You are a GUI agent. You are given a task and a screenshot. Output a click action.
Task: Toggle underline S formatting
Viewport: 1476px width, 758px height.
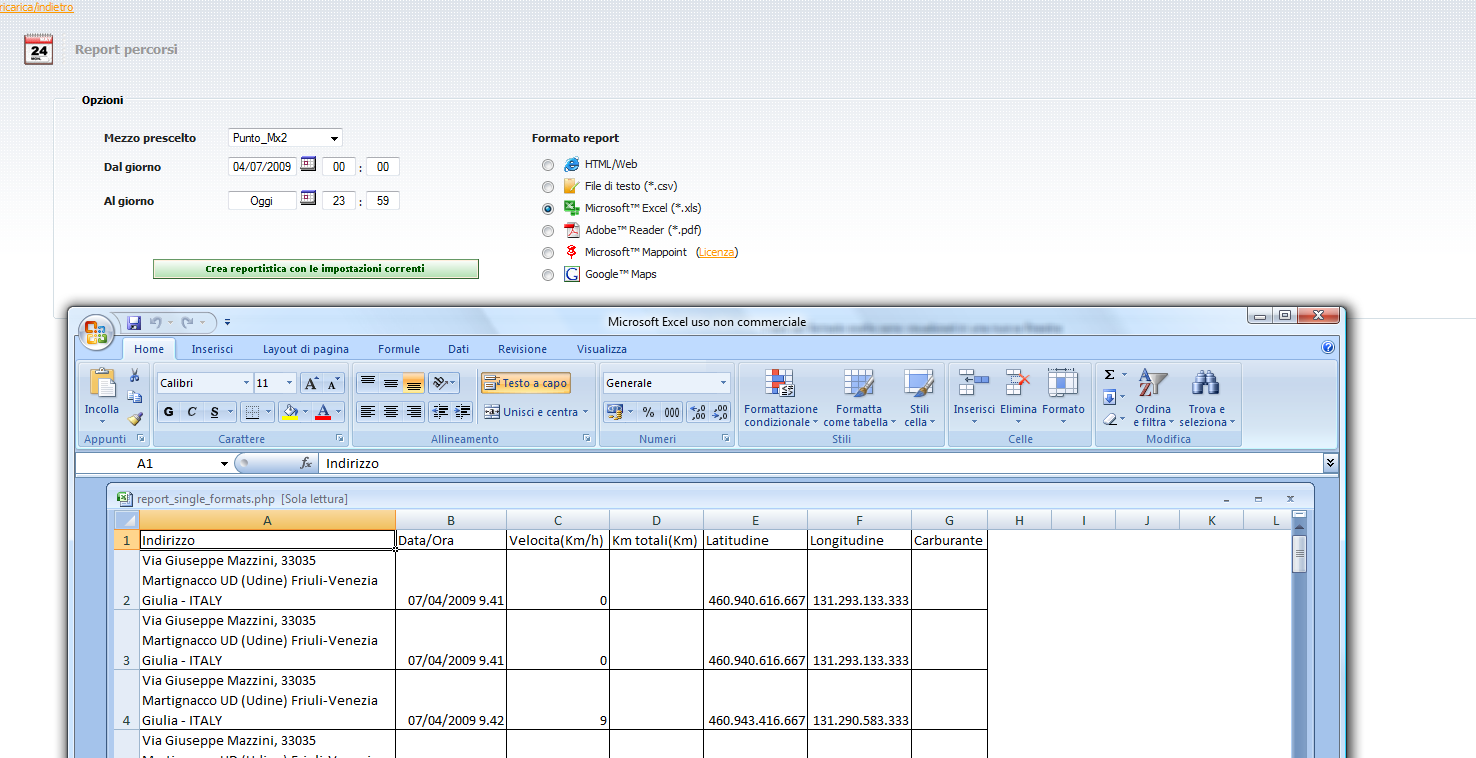215,412
